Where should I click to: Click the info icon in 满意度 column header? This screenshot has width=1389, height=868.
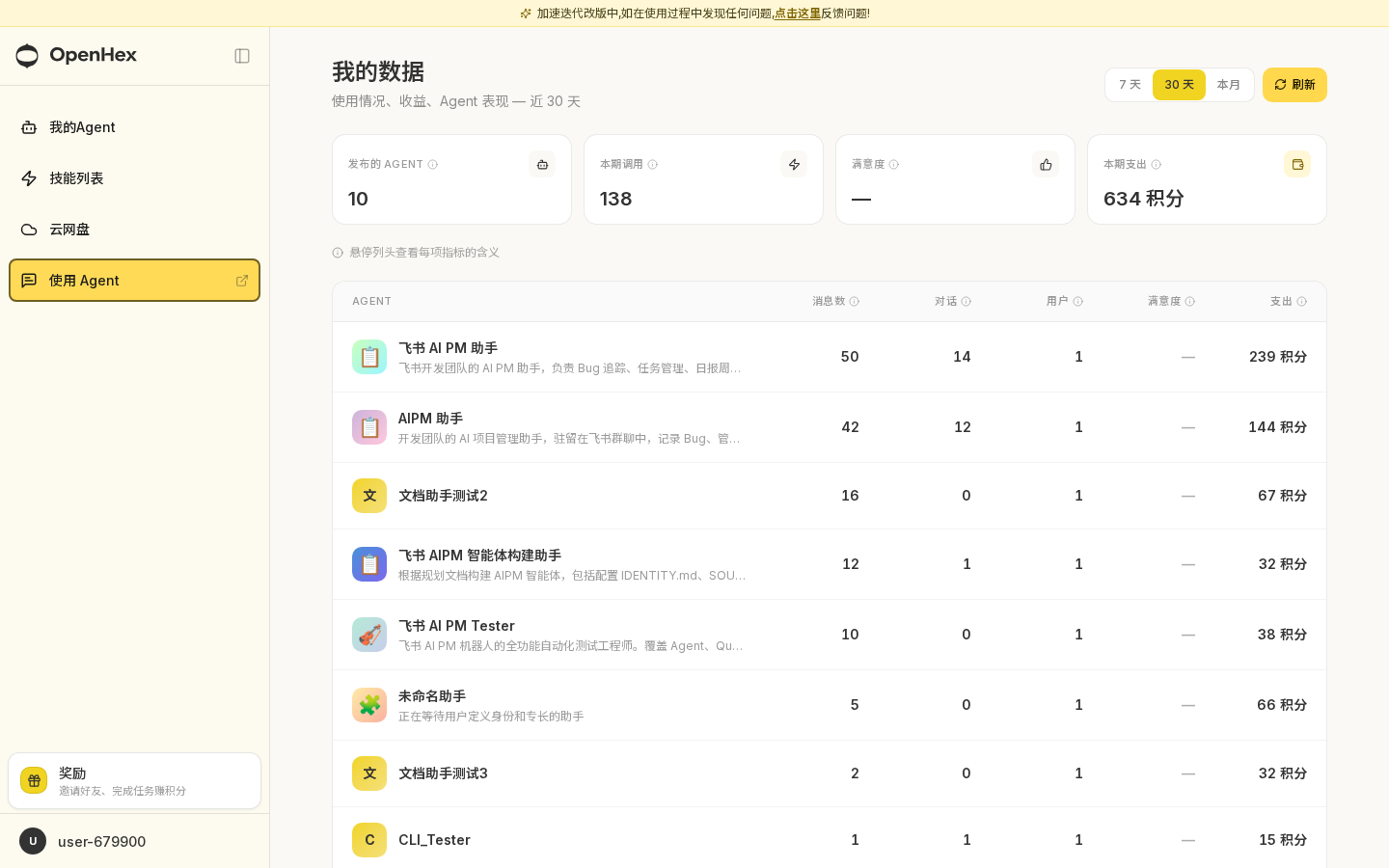[1190, 302]
